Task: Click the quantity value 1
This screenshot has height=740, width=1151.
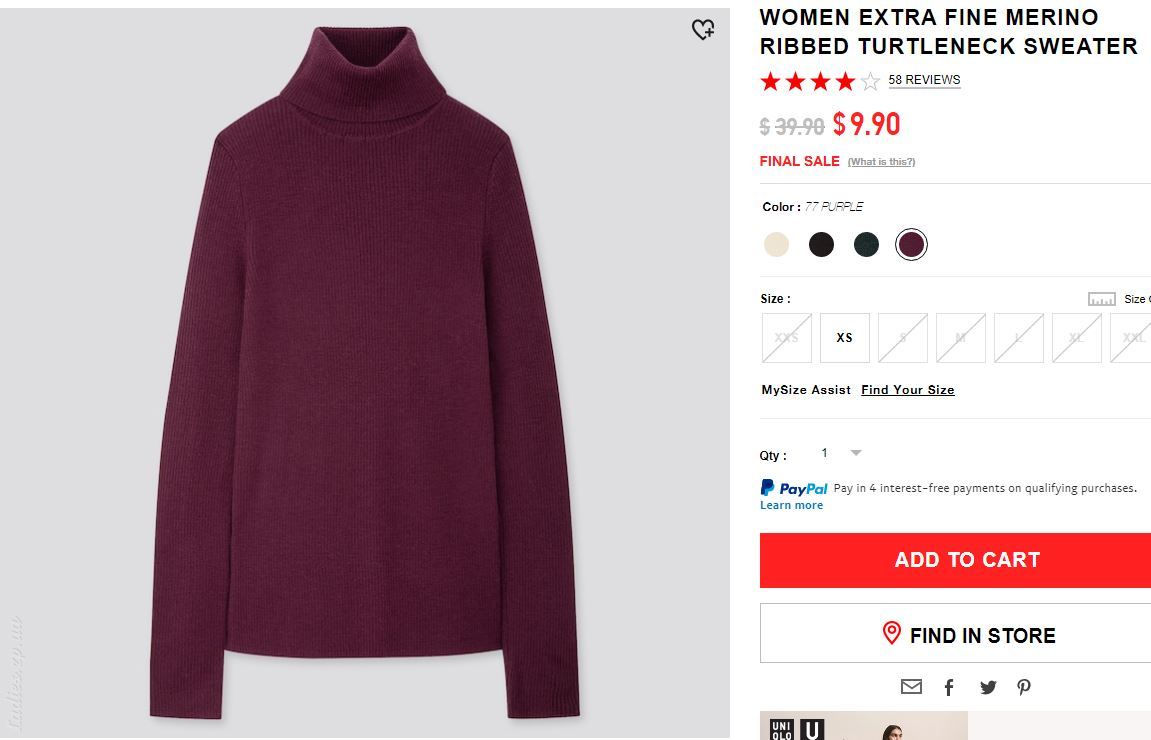Action: coord(824,453)
